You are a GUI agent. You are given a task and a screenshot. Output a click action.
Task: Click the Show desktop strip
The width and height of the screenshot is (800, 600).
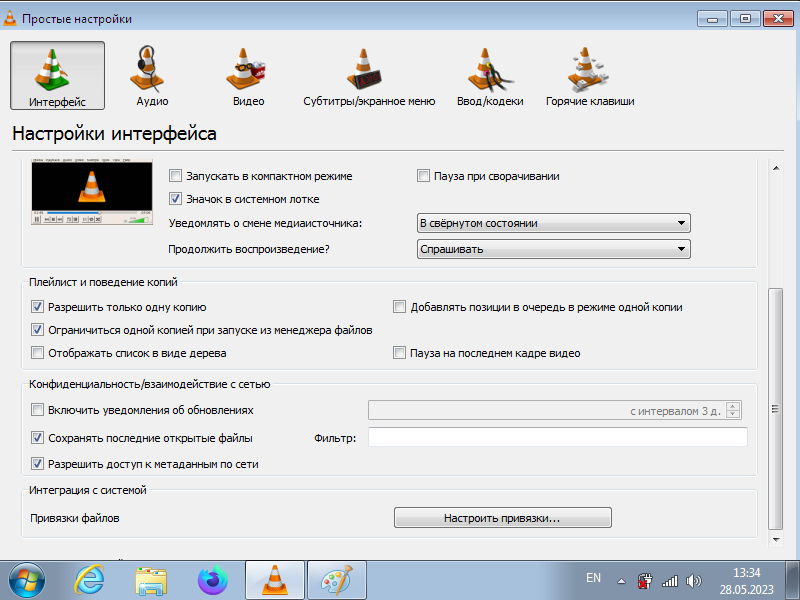point(793,580)
